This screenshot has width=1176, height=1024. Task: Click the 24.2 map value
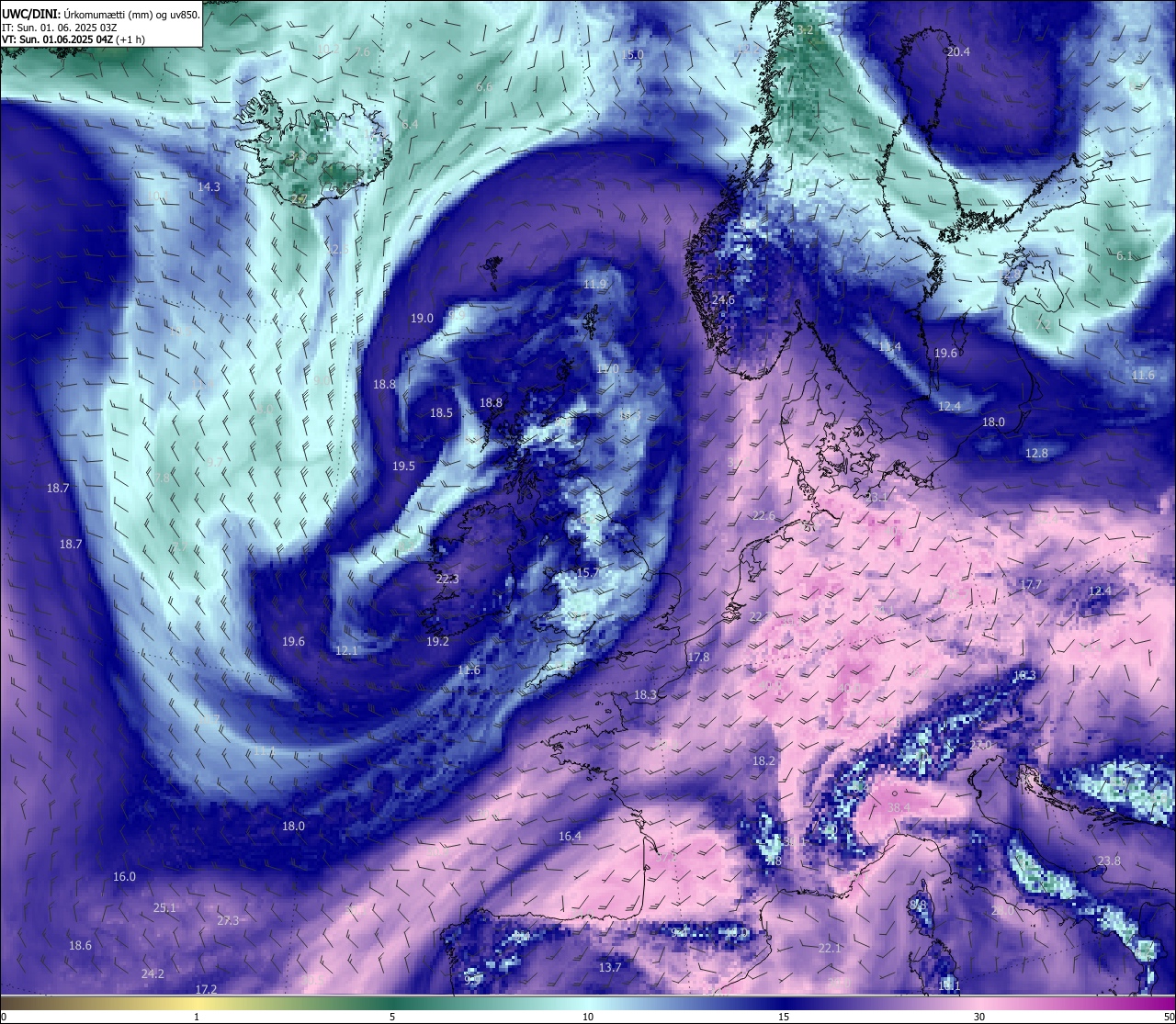point(153,974)
